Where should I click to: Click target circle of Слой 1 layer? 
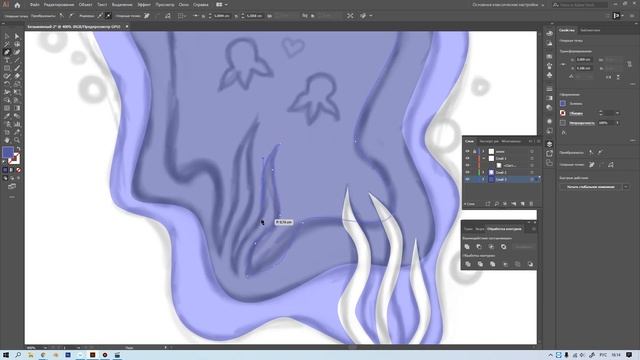532,158
